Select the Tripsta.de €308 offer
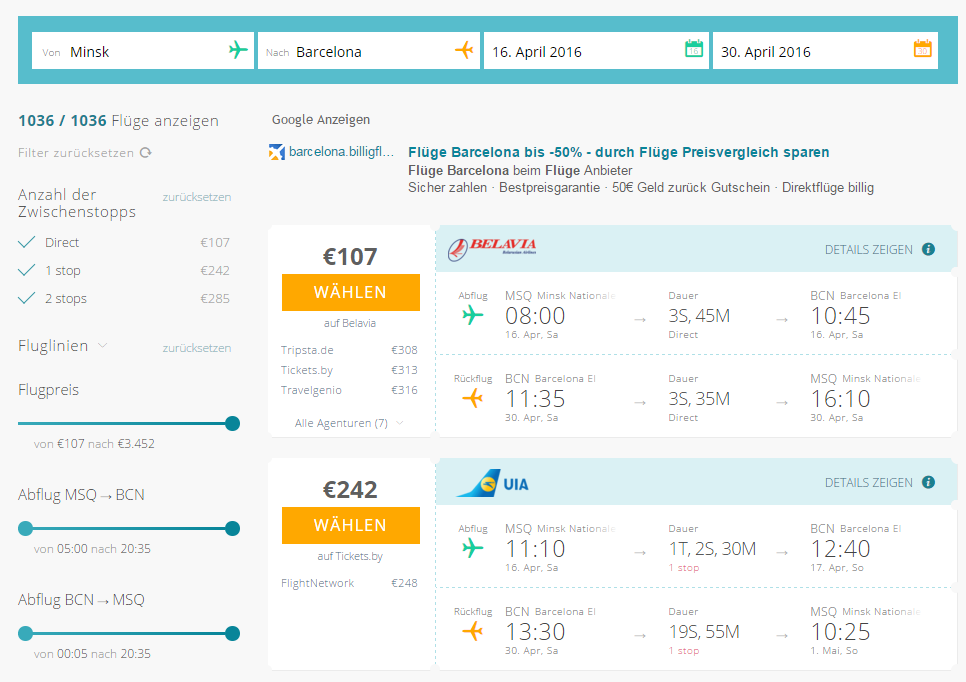 349,350
